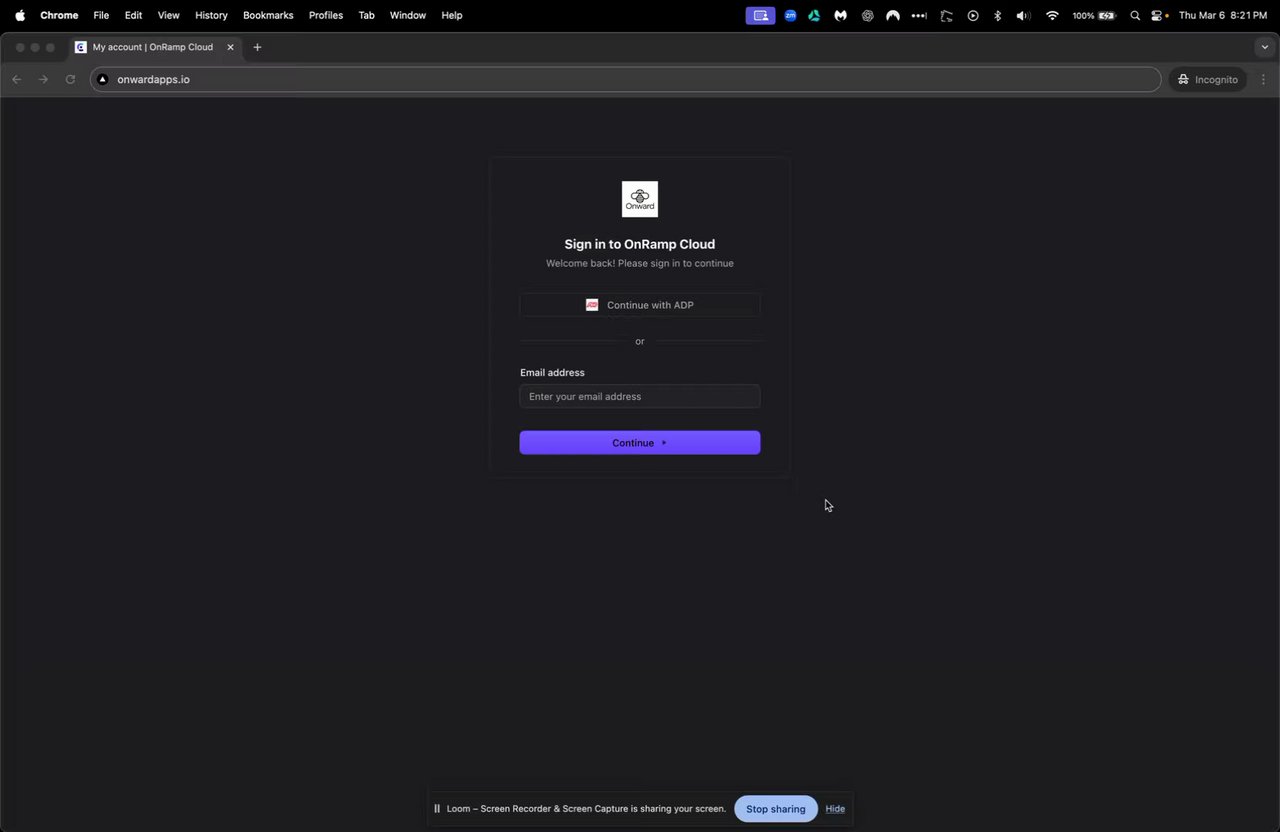Focus the Email address input field

click(640, 396)
